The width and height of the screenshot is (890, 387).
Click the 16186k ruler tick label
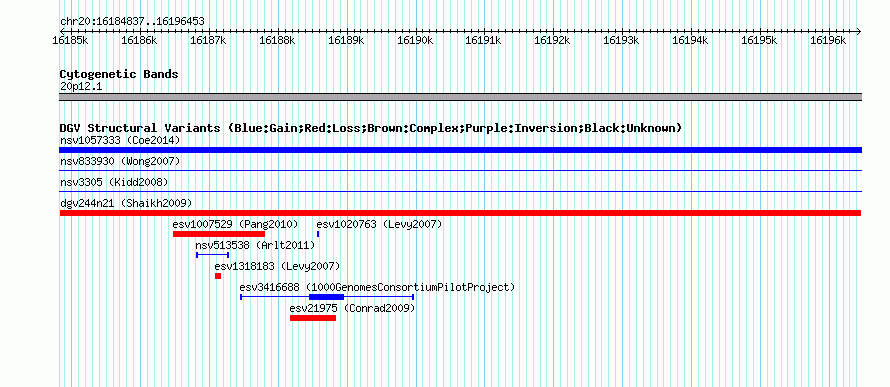[139, 40]
